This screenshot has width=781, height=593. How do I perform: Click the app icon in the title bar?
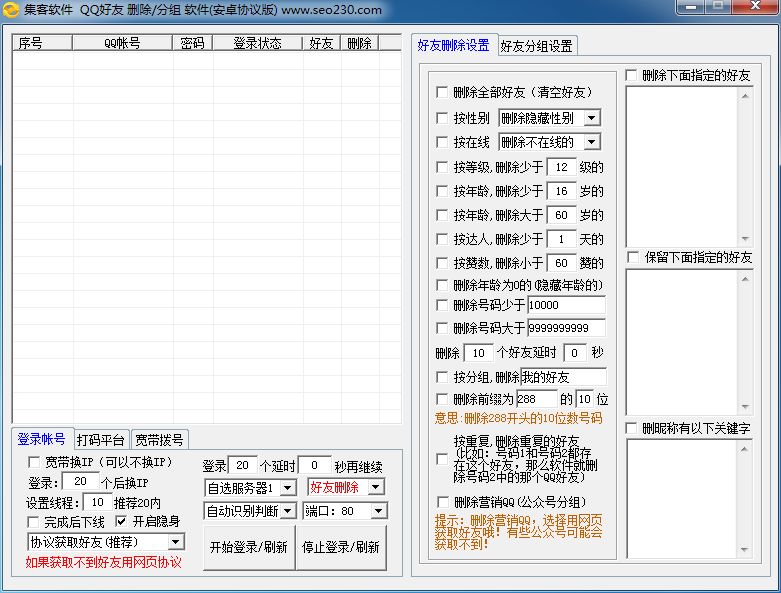click(12, 10)
